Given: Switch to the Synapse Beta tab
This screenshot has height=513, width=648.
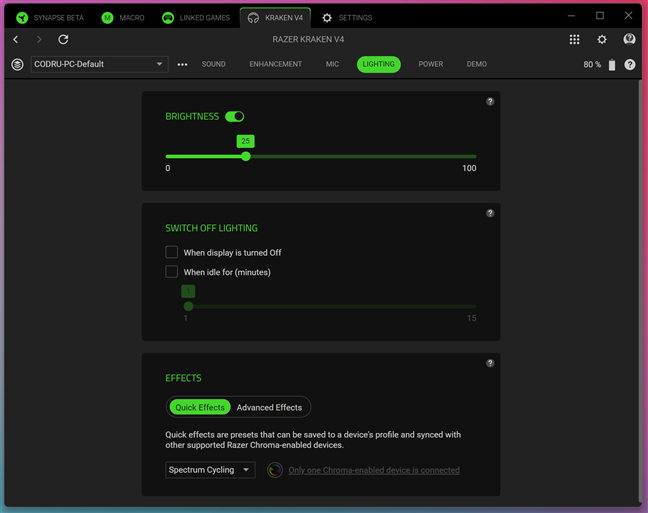Looking at the screenshot, I should 50,18.
